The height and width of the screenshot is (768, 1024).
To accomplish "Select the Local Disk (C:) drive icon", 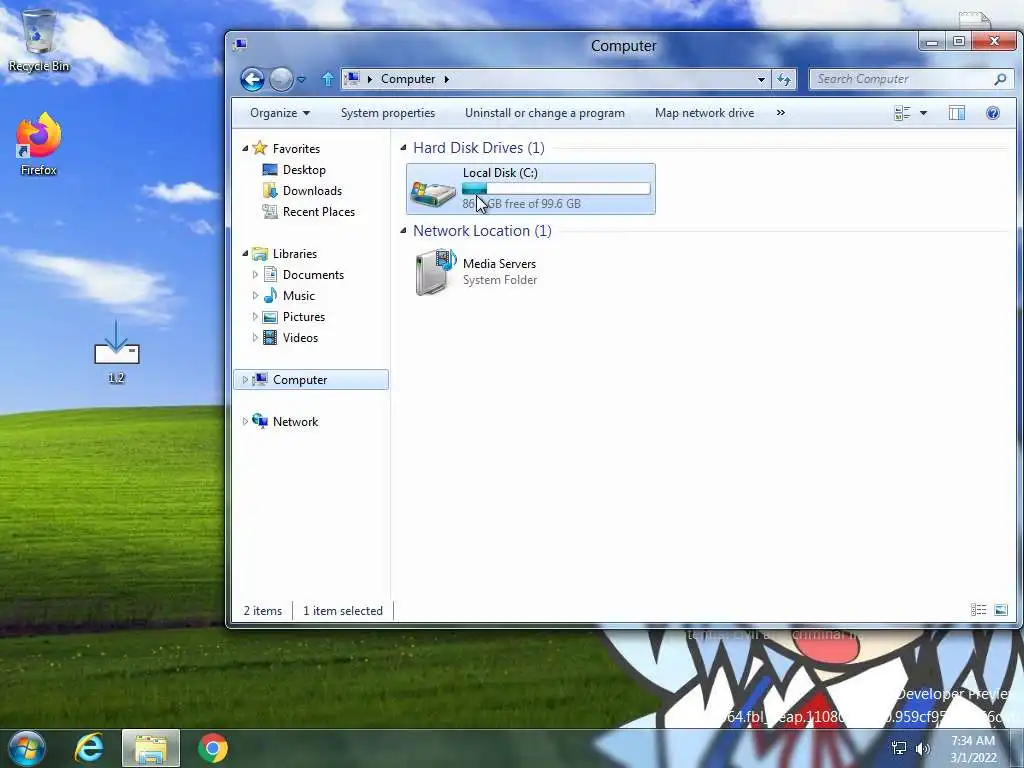I will click(x=433, y=193).
